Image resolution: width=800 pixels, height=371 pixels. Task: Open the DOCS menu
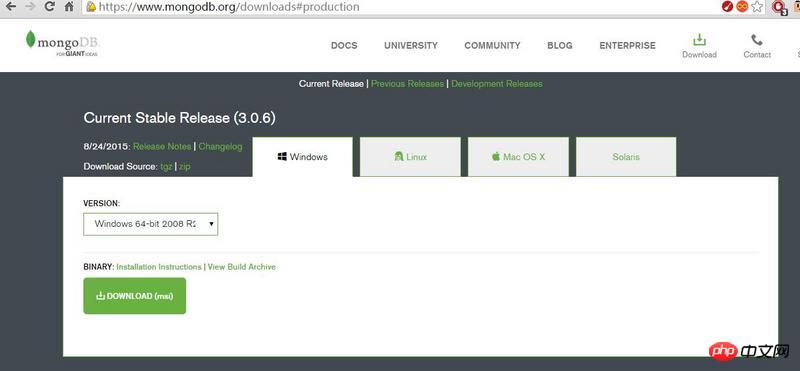tap(344, 45)
